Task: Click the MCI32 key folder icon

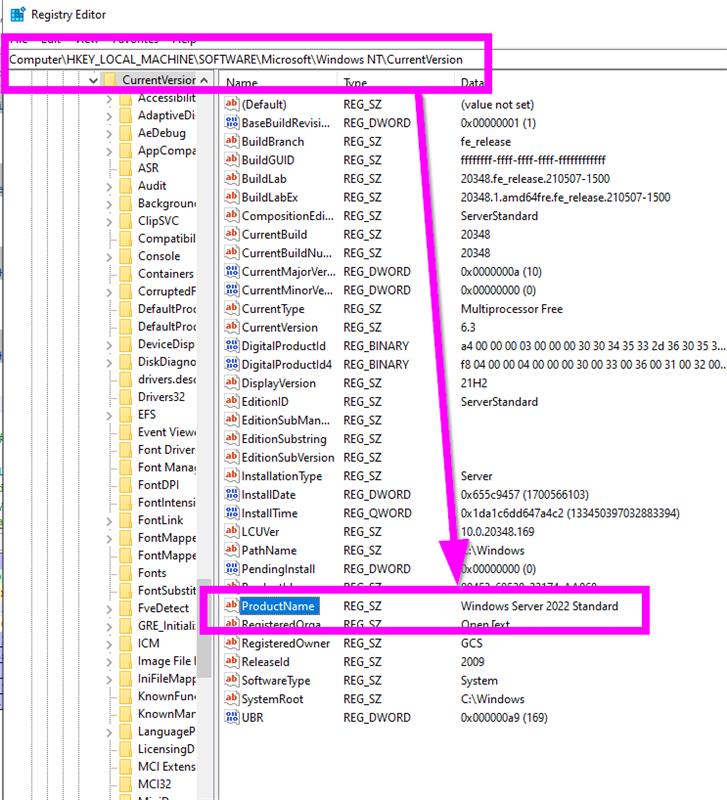Action: click(125, 784)
